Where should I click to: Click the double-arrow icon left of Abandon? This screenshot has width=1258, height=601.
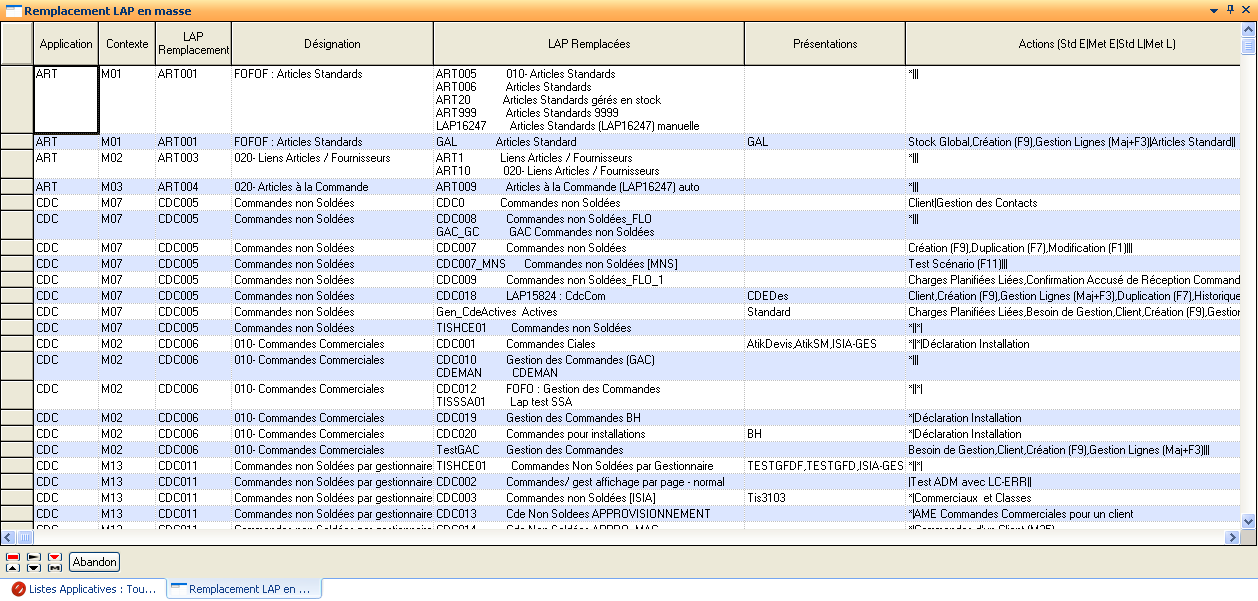(55, 567)
